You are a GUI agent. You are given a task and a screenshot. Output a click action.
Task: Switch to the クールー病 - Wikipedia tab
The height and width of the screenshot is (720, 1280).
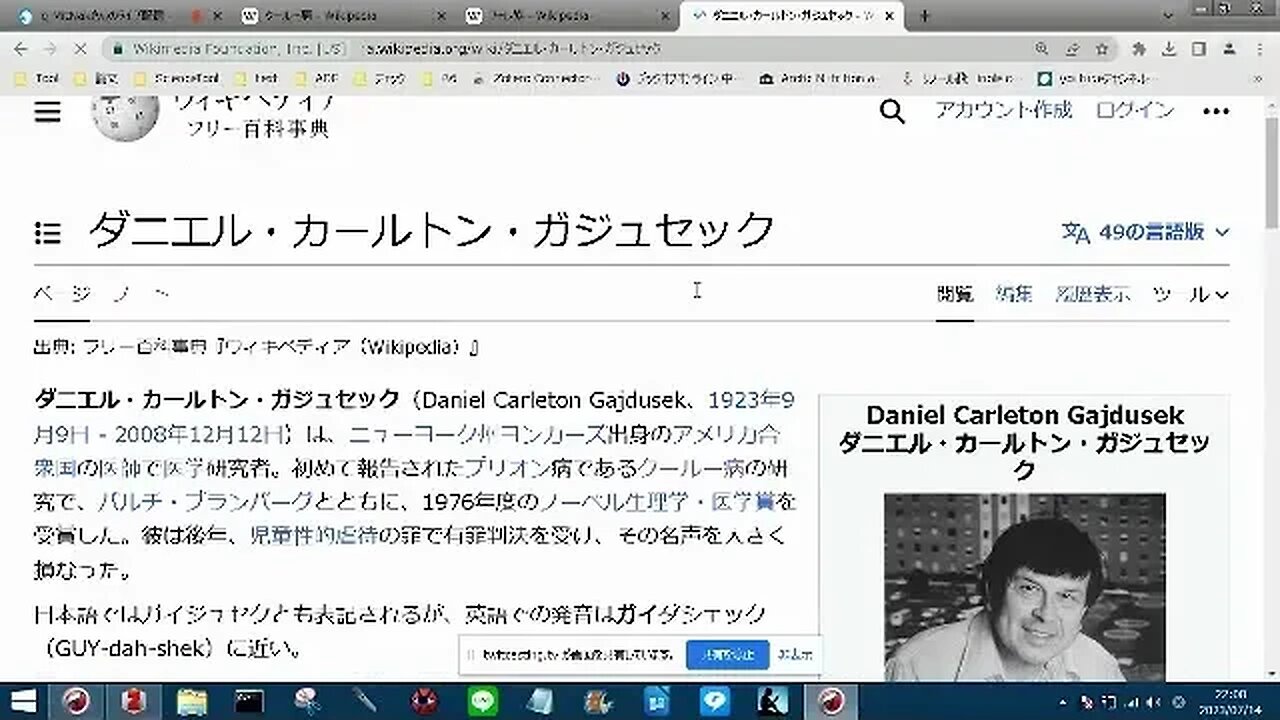[x=343, y=16]
